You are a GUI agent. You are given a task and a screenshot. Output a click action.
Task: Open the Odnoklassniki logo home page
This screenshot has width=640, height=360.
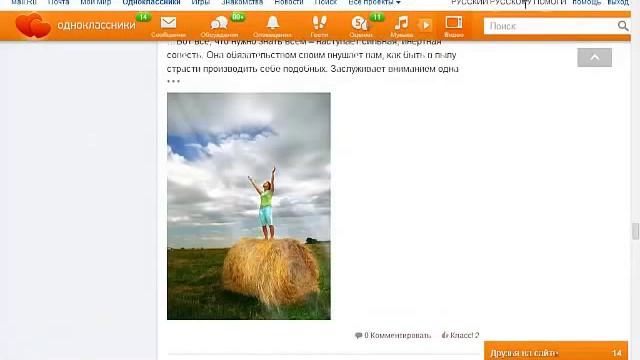pos(76,25)
